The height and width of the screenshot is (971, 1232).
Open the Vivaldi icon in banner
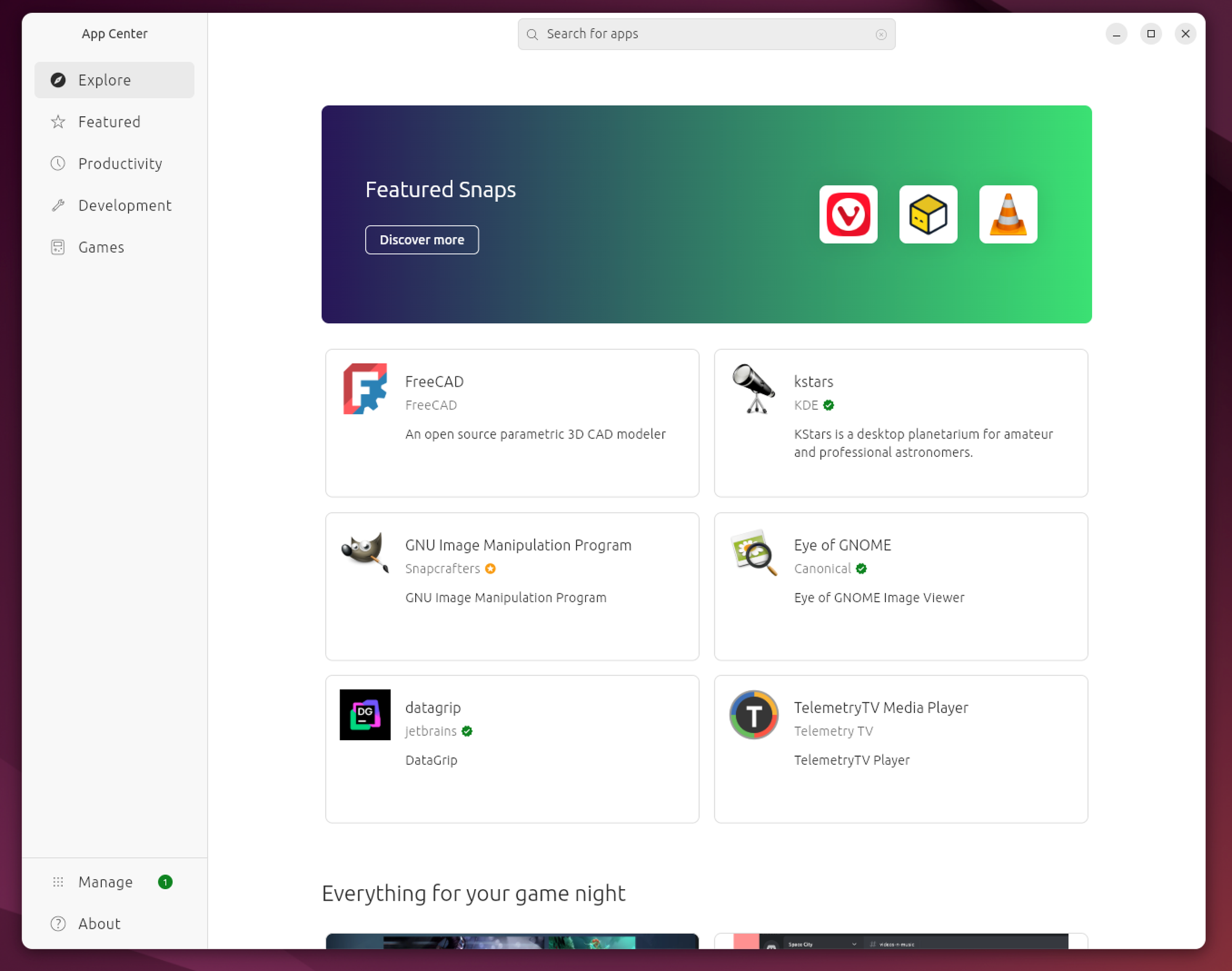848,214
